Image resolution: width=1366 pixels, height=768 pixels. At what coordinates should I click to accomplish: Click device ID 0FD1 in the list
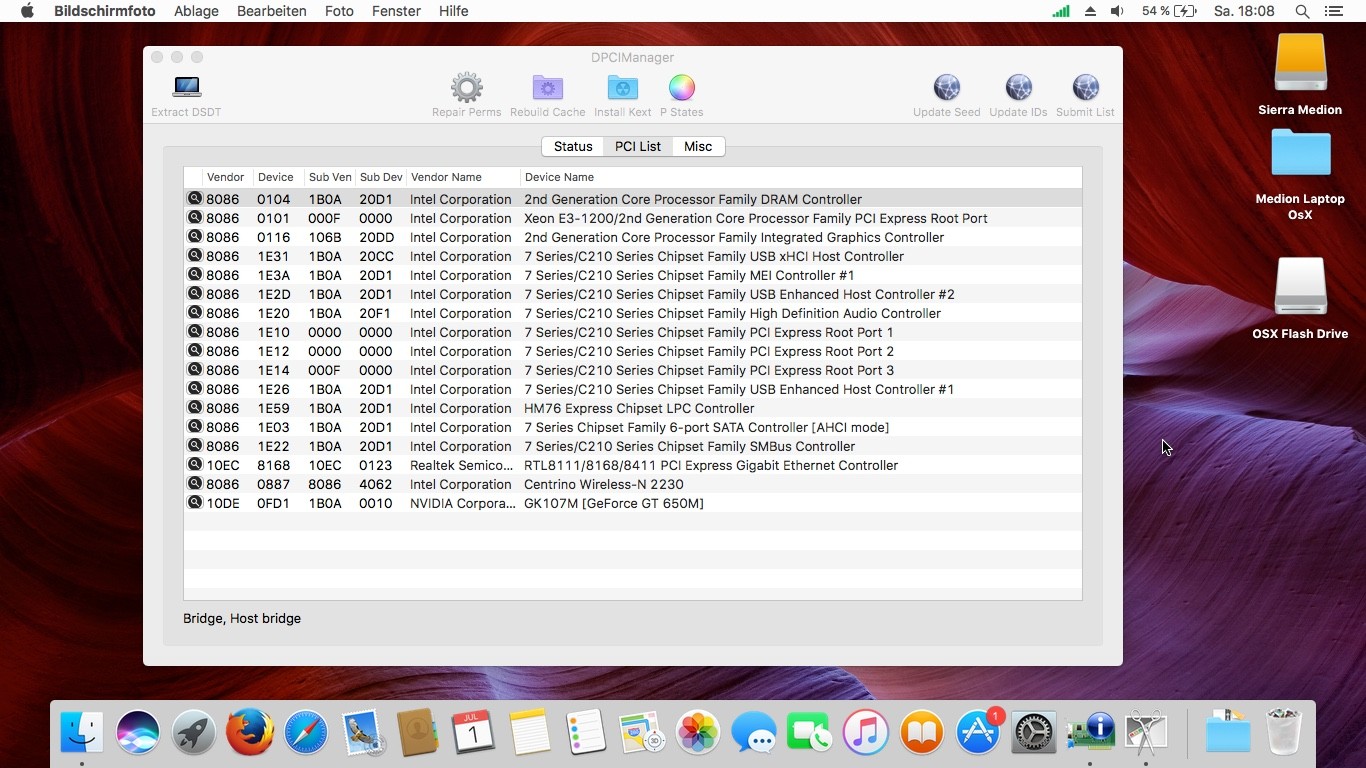[273, 503]
